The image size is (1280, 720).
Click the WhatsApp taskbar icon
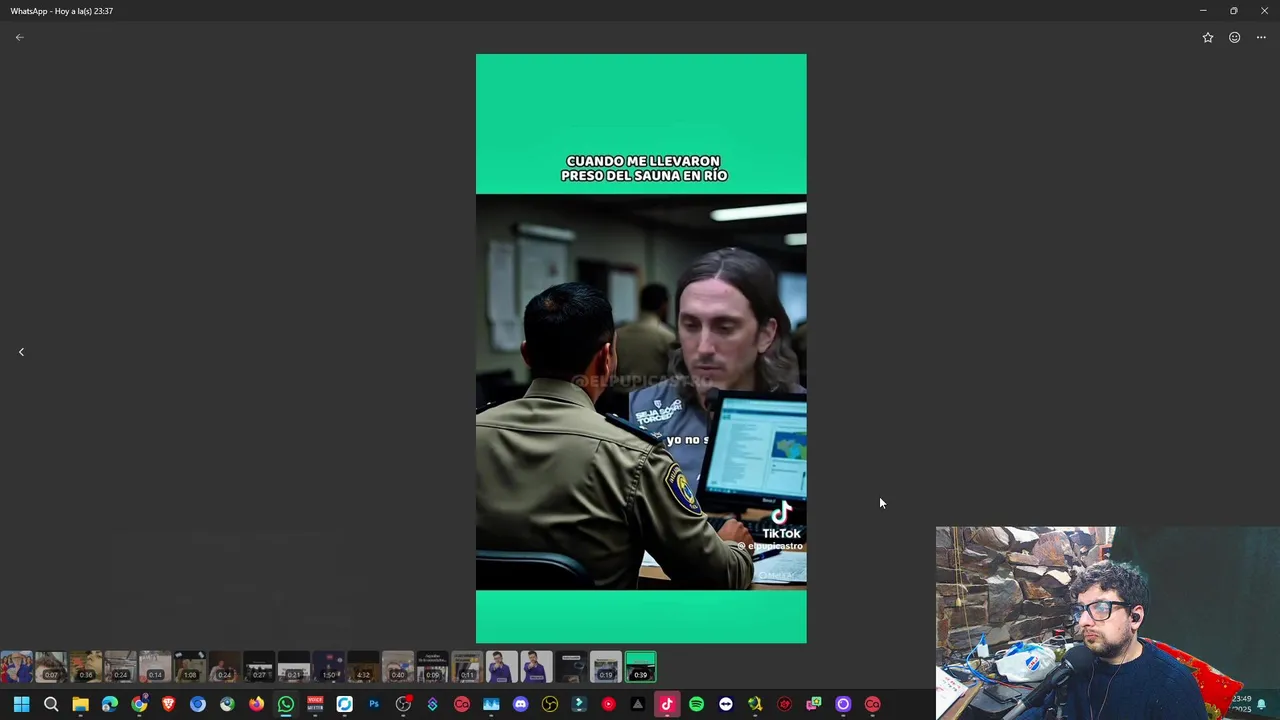(x=286, y=704)
